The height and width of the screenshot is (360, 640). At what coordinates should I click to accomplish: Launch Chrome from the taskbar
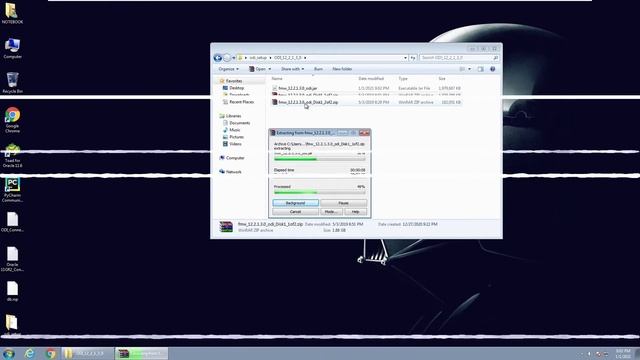[51, 353]
